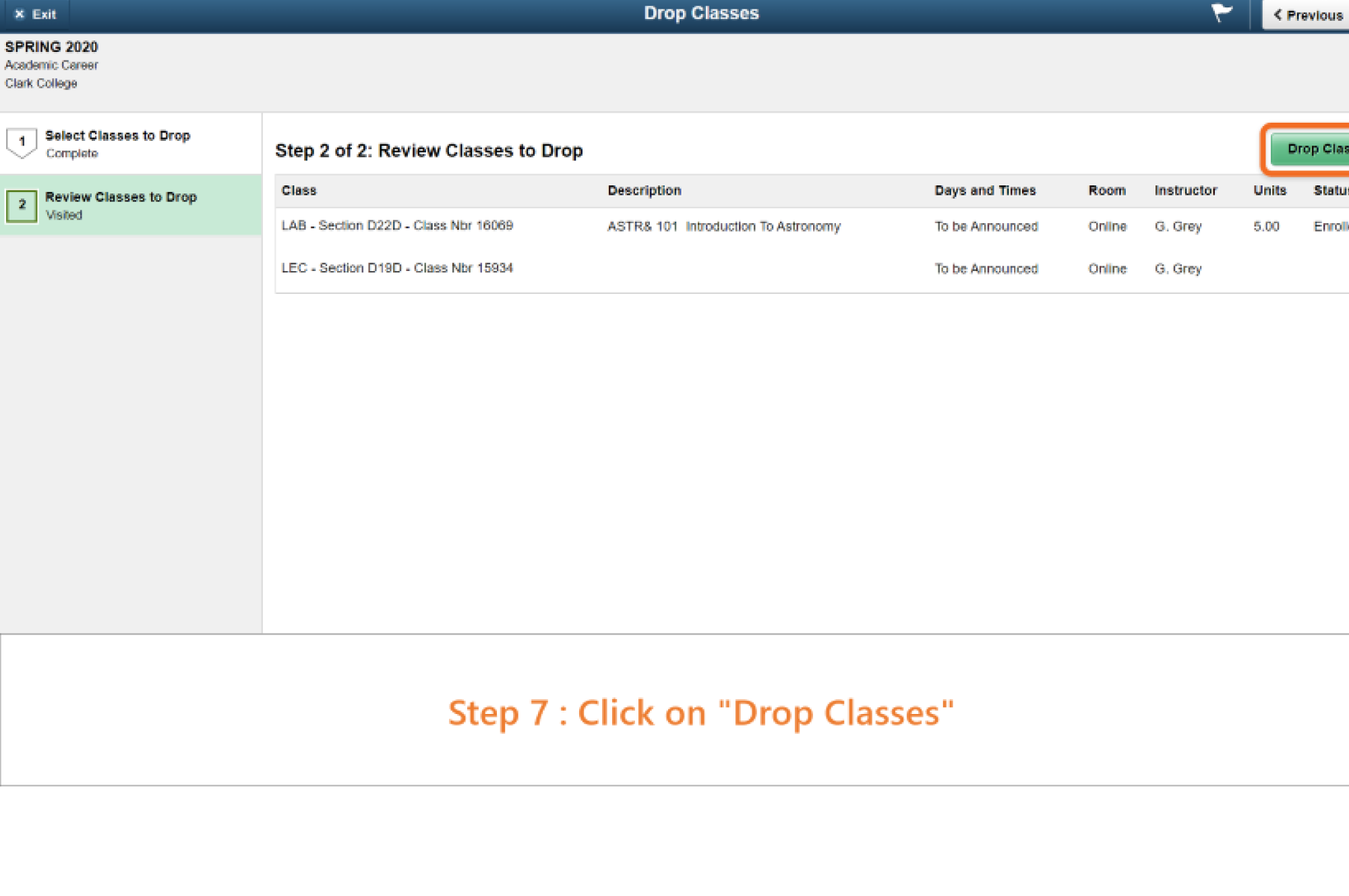The width and height of the screenshot is (1349, 896).
Task: Click the Instructor column header
Action: 1185,191
